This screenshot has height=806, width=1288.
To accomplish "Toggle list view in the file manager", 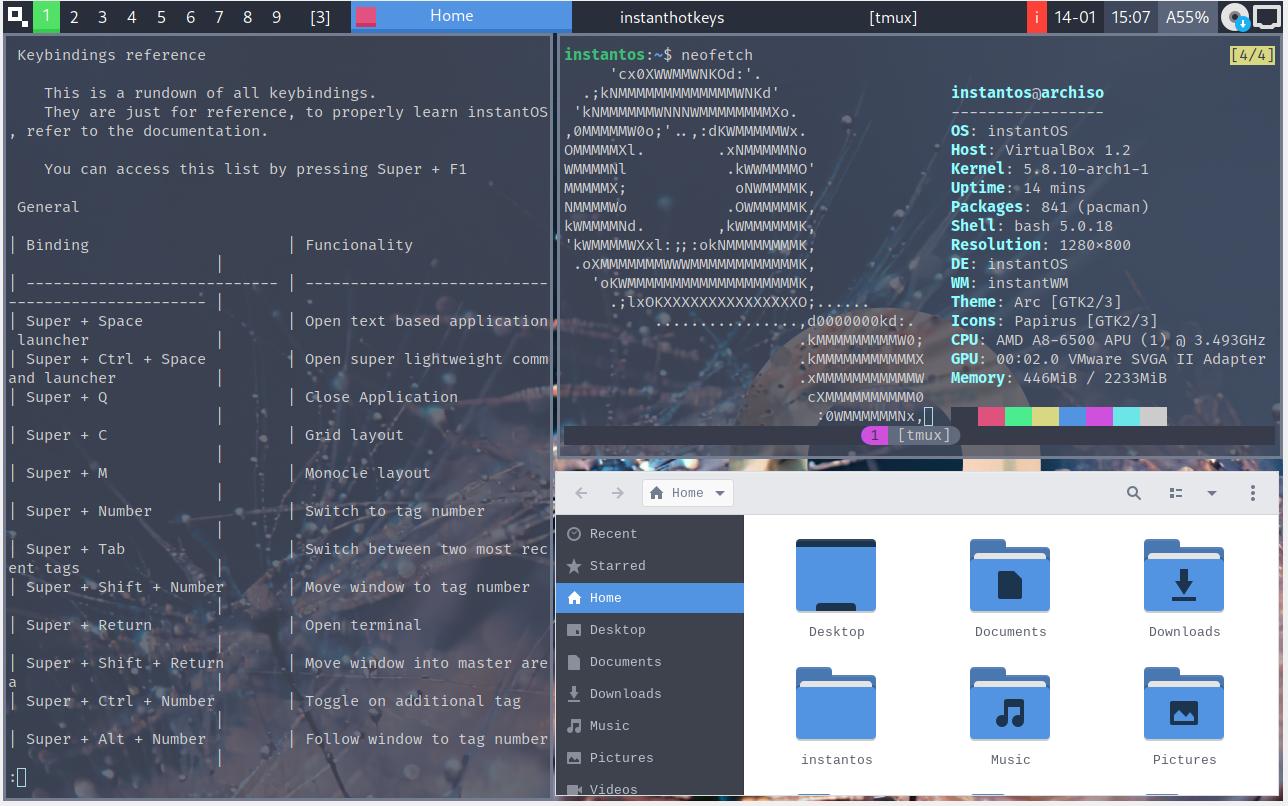I will point(1176,493).
